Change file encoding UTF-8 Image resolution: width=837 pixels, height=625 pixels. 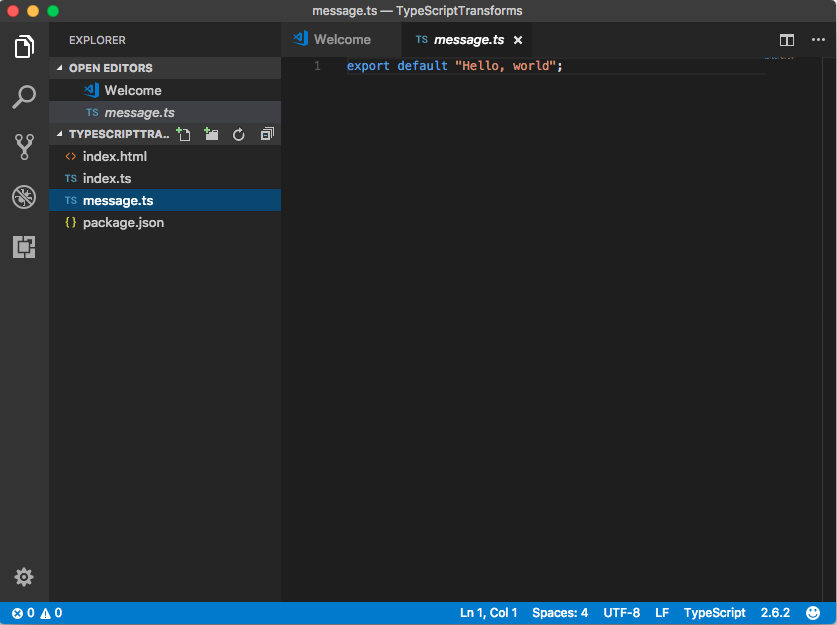pyautogui.click(x=621, y=613)
